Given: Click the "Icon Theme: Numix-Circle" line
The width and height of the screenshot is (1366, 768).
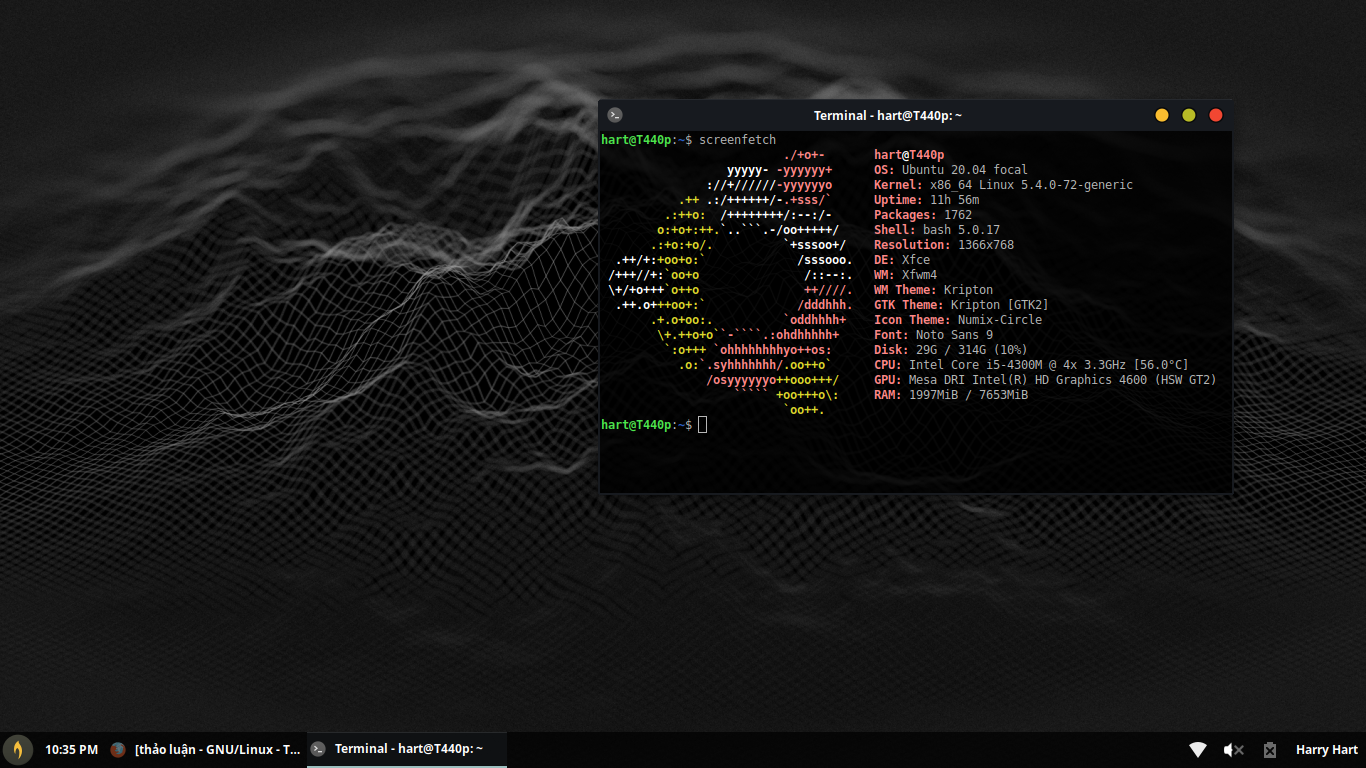Looking at the screenshot, I should tap(958, 320).
